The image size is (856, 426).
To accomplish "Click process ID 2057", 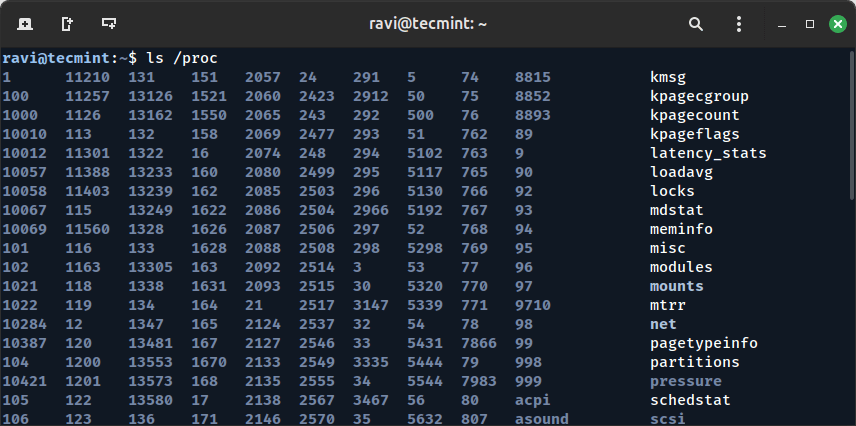I will click(263, 78).
